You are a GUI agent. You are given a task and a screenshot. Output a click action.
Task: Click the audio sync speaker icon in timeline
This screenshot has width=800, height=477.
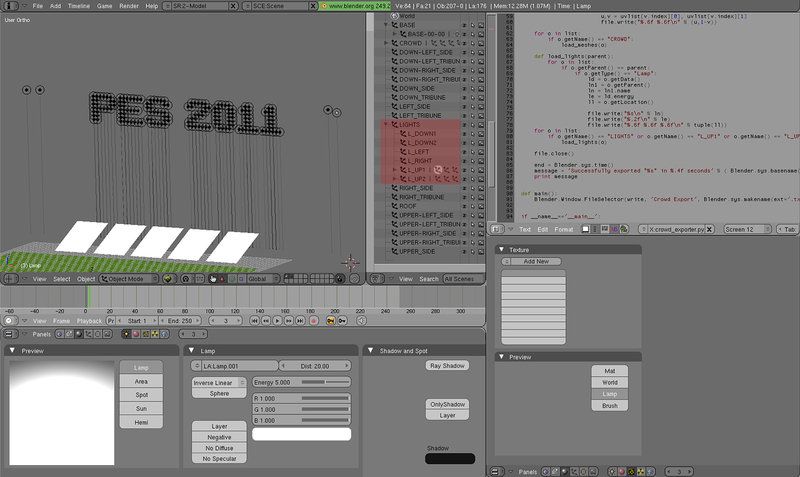pyautogui.click(x=362, y=320)
